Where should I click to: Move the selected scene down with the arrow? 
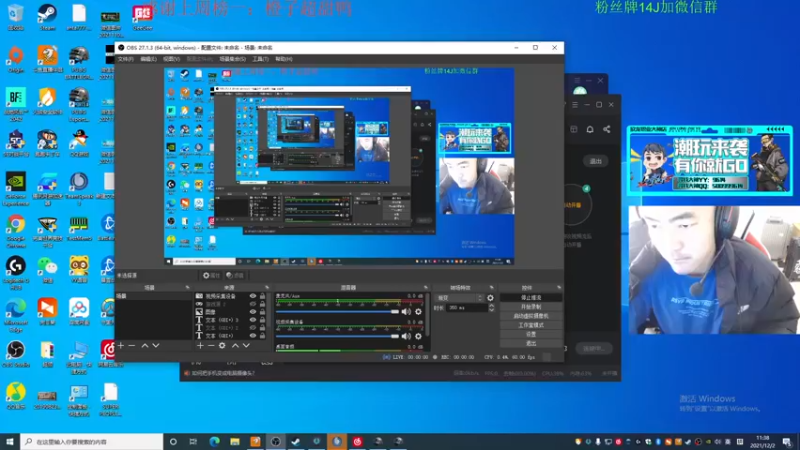156,346
